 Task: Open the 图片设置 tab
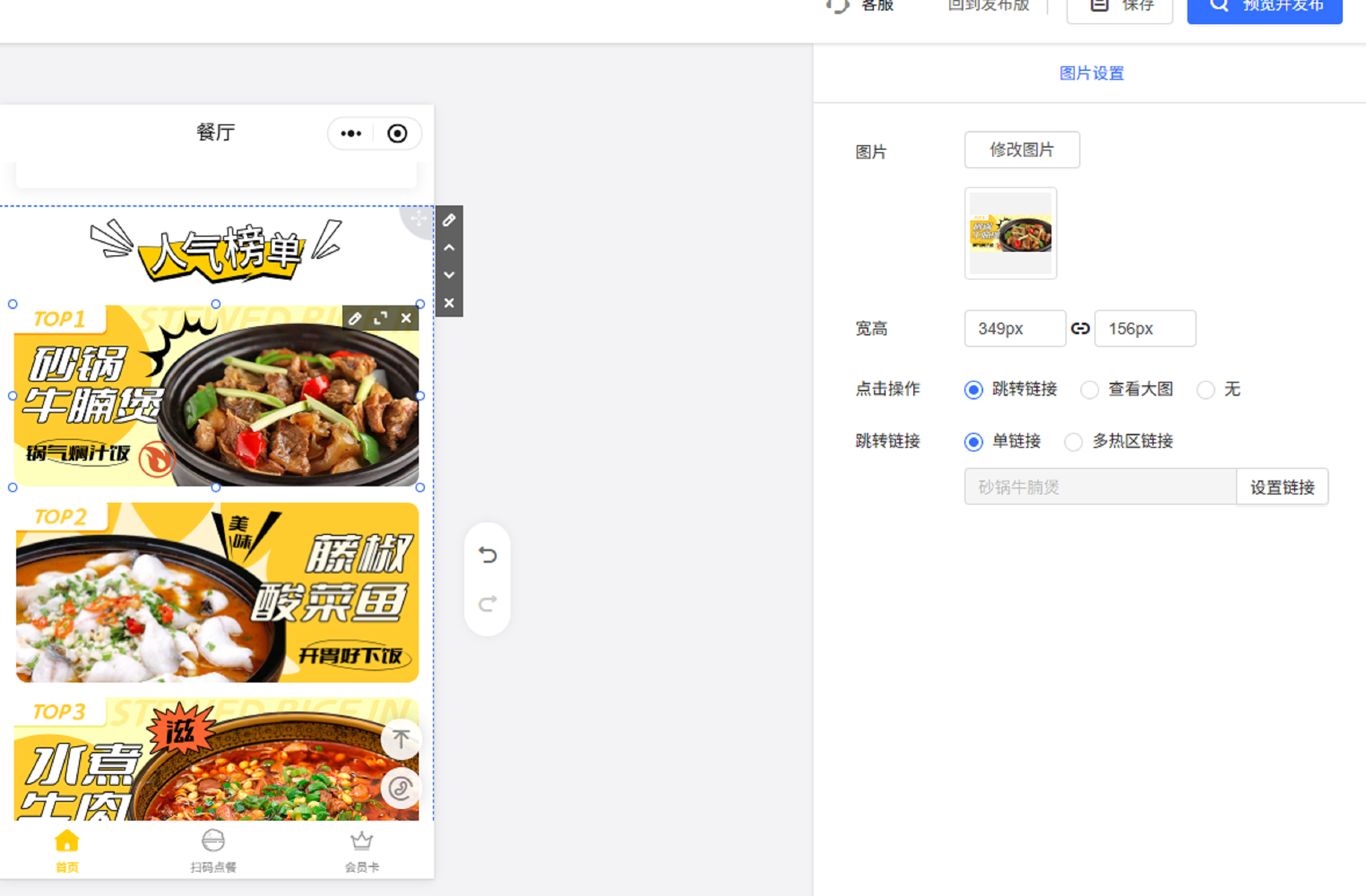[x=1091, y=73]
